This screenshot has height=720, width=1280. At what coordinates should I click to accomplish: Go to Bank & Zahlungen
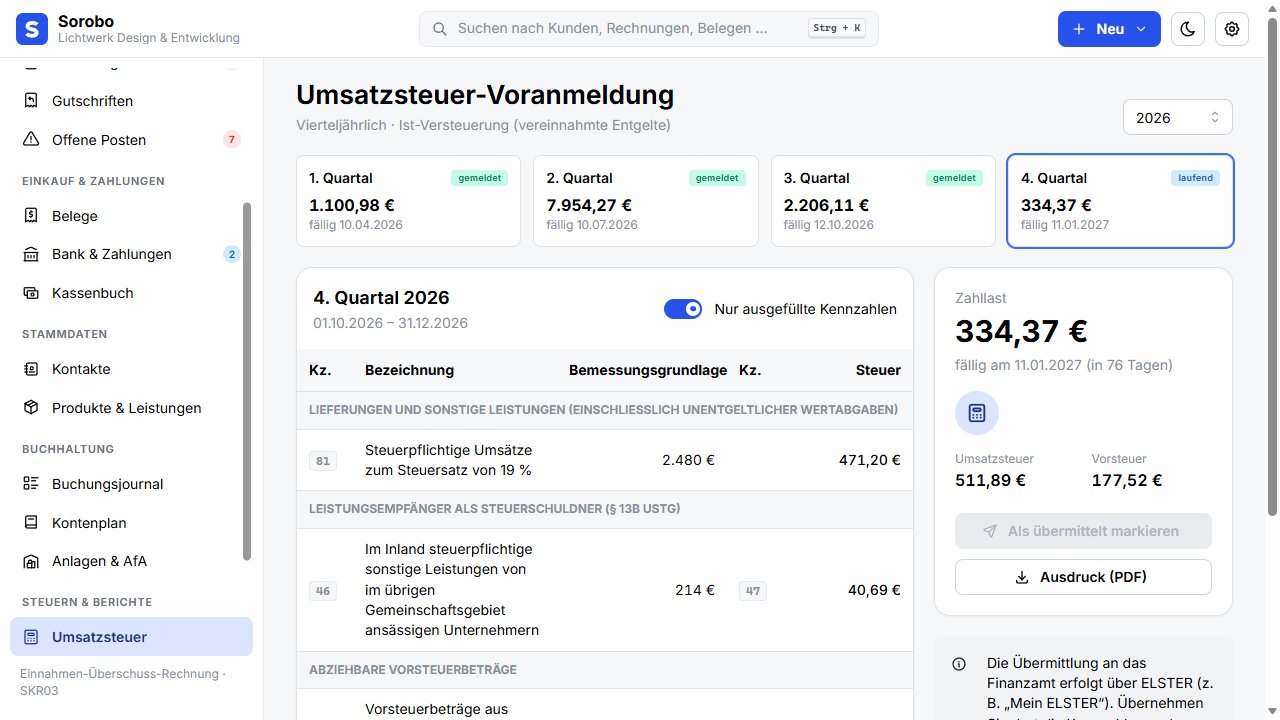pos(131,254)
